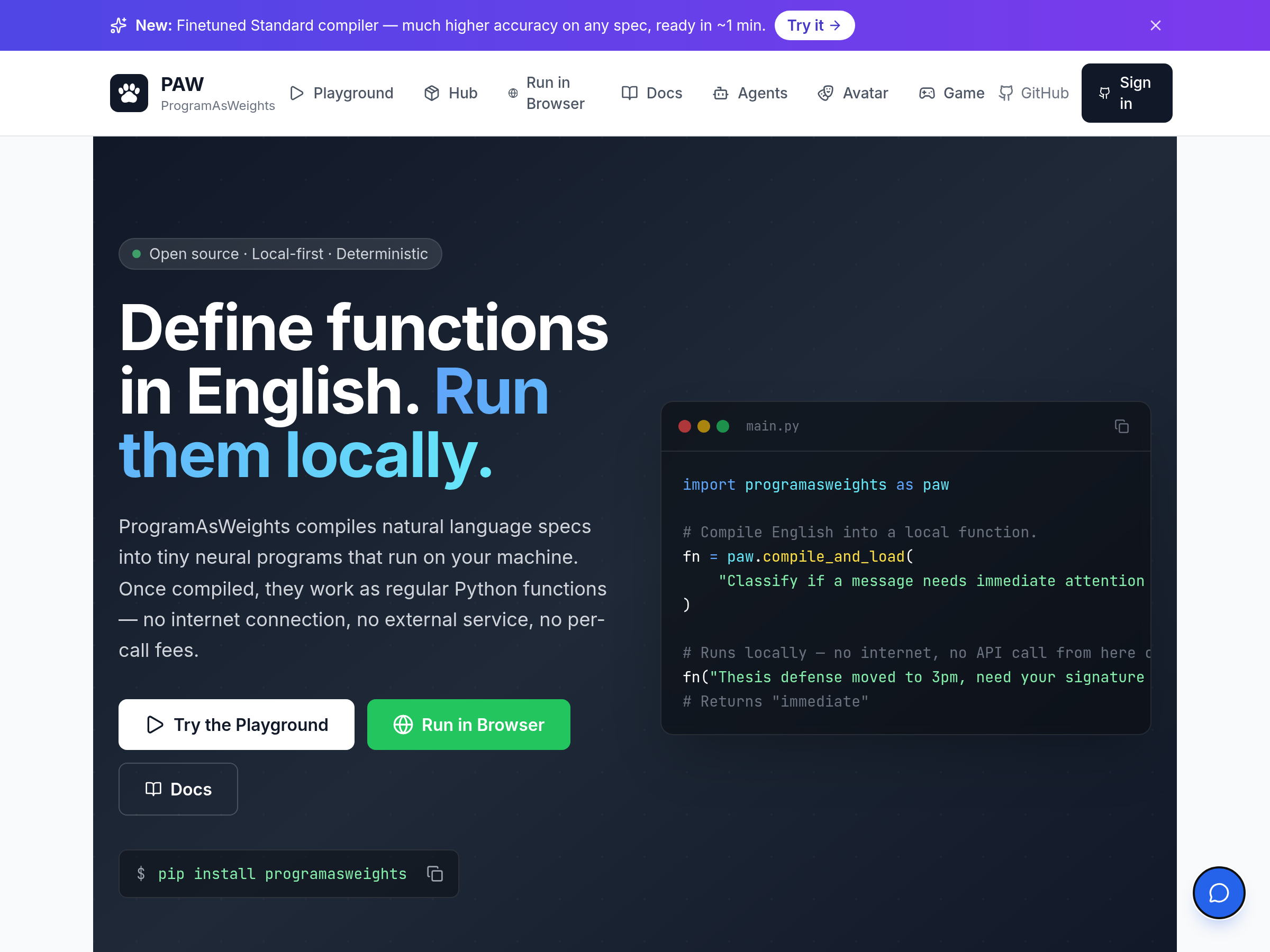Click the book icon in hero Docs button
Viewport: 1270px width, 952px height.
coord(153,789)
